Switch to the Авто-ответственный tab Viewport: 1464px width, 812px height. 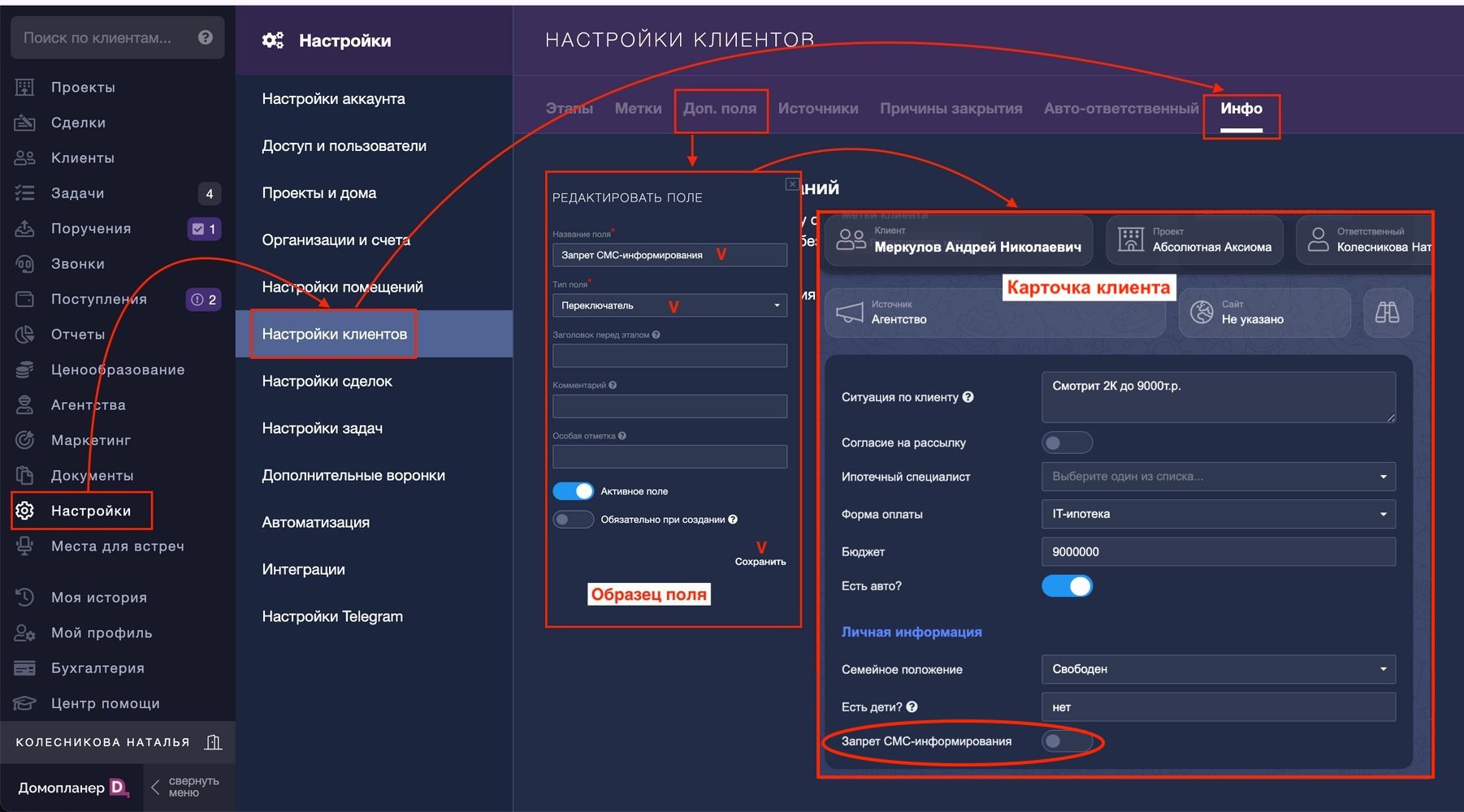point(1121,108)
